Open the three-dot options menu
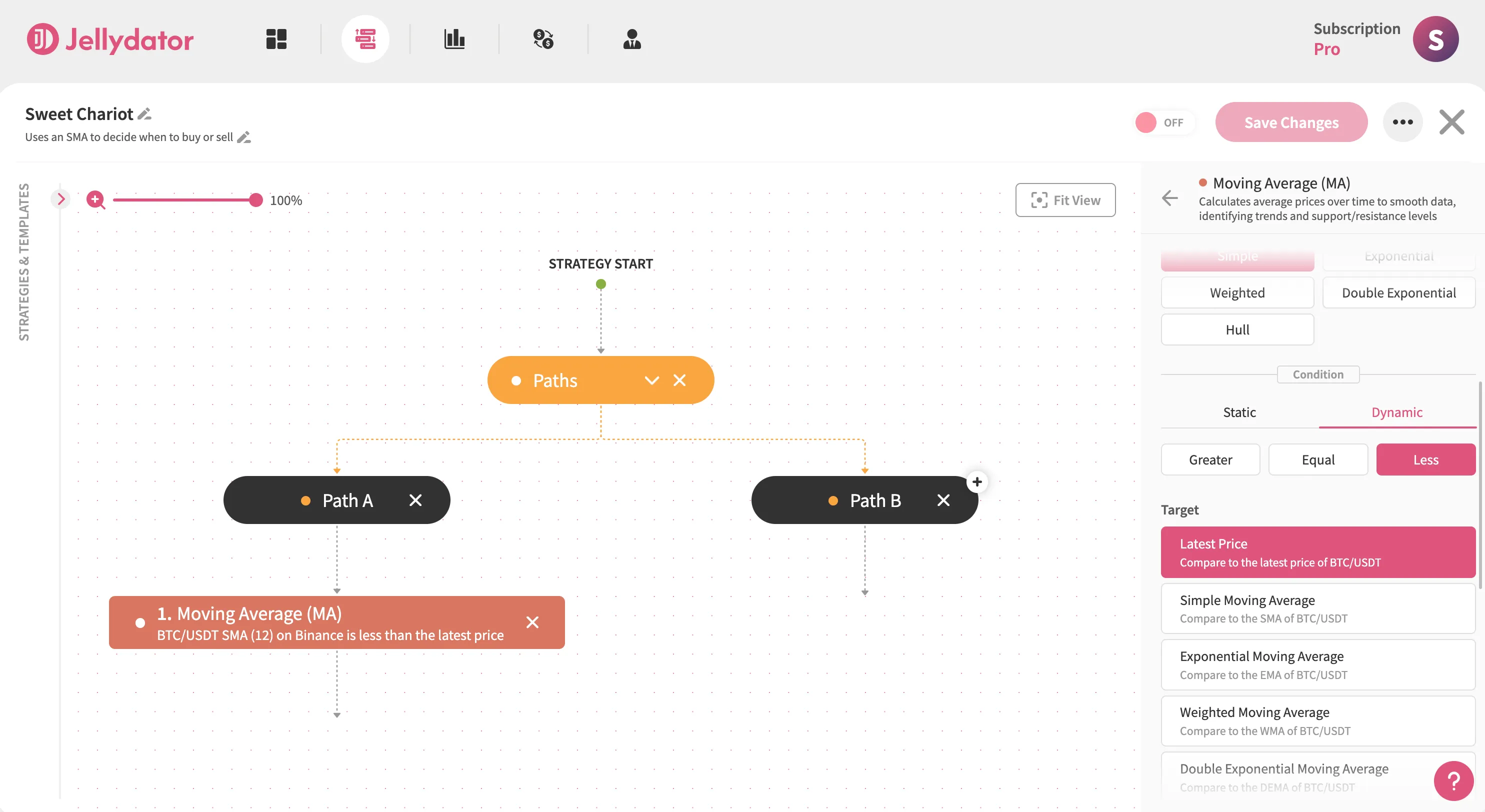1485x812 pixels. tap(1403, 121)
